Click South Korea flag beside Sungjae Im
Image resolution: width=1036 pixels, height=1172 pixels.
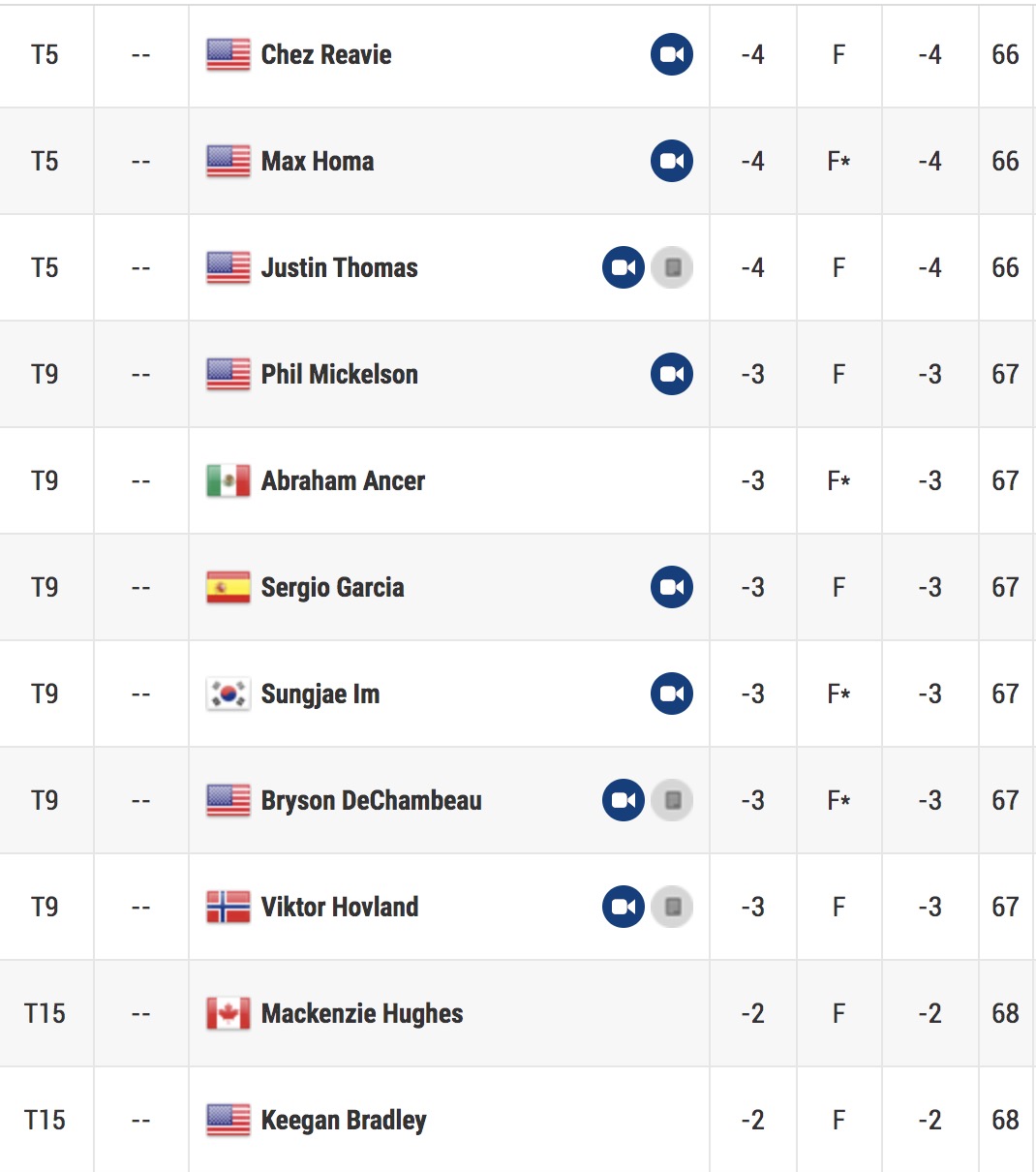pos(229,694)
